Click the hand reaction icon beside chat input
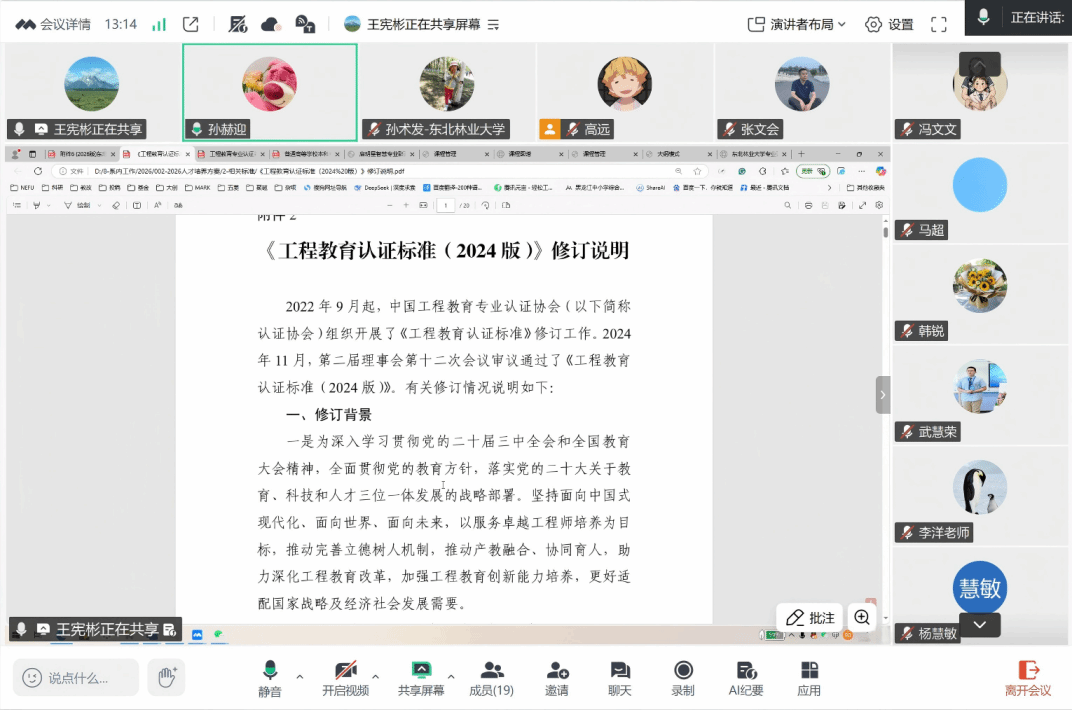Screen dimensions: 1072x710 167,677
